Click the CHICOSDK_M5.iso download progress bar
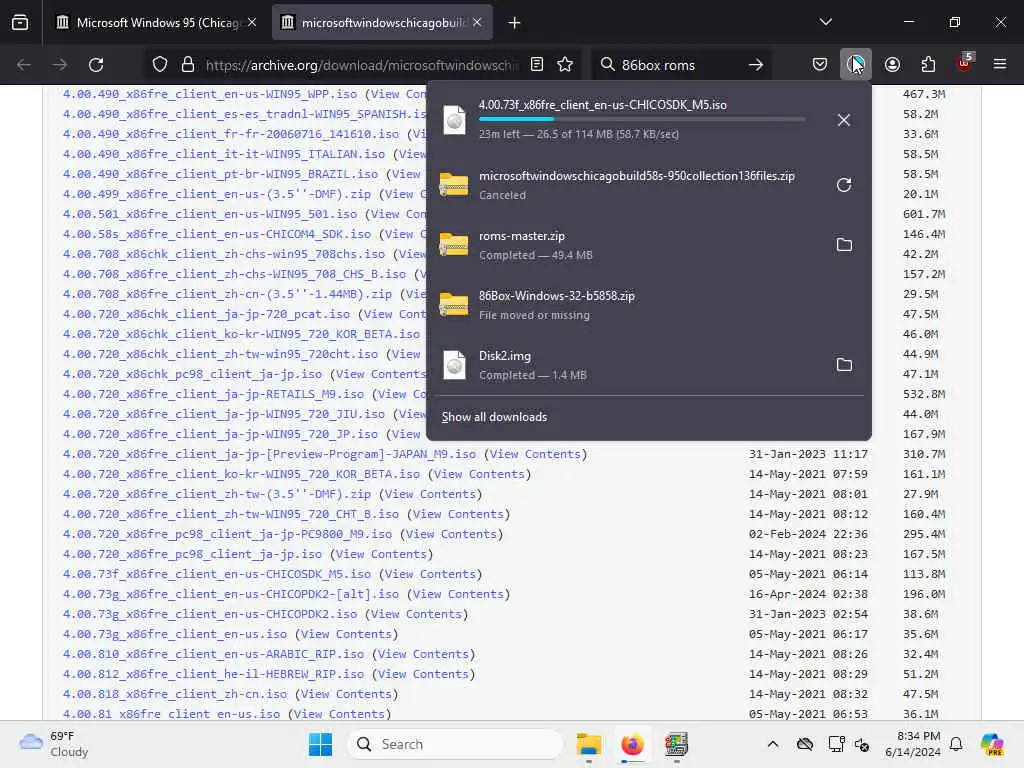Viewport: 1024px width, 768px height. [642, 119]
